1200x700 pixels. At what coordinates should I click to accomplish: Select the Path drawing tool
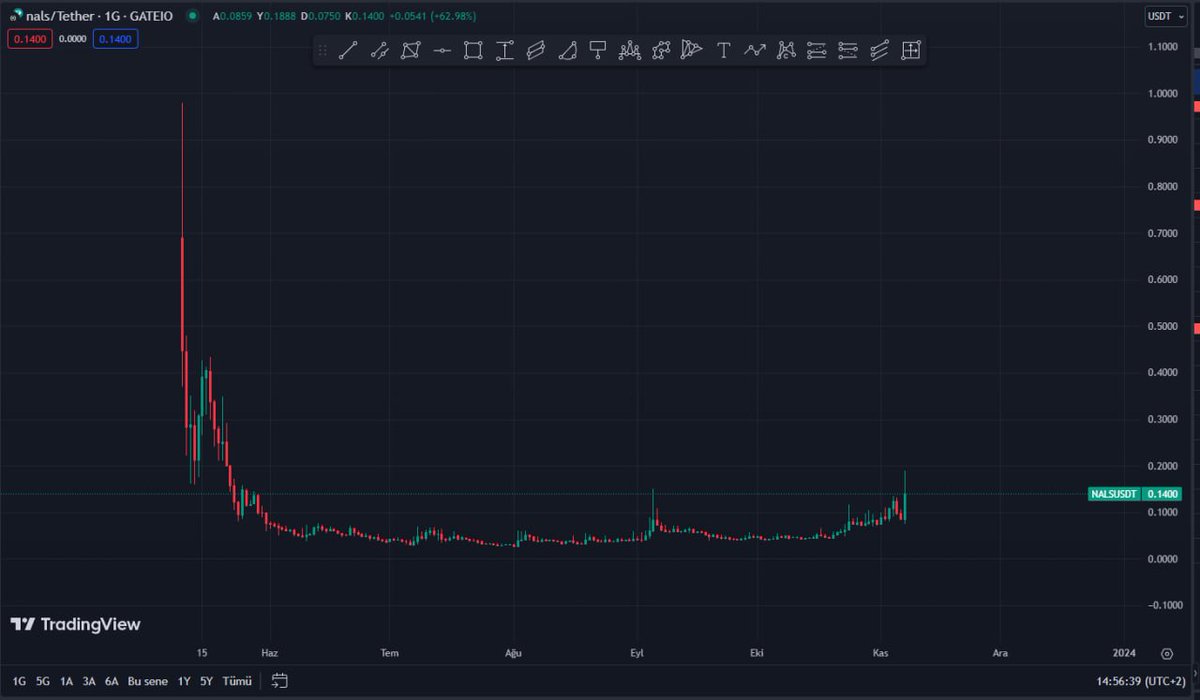click(755, 50)
